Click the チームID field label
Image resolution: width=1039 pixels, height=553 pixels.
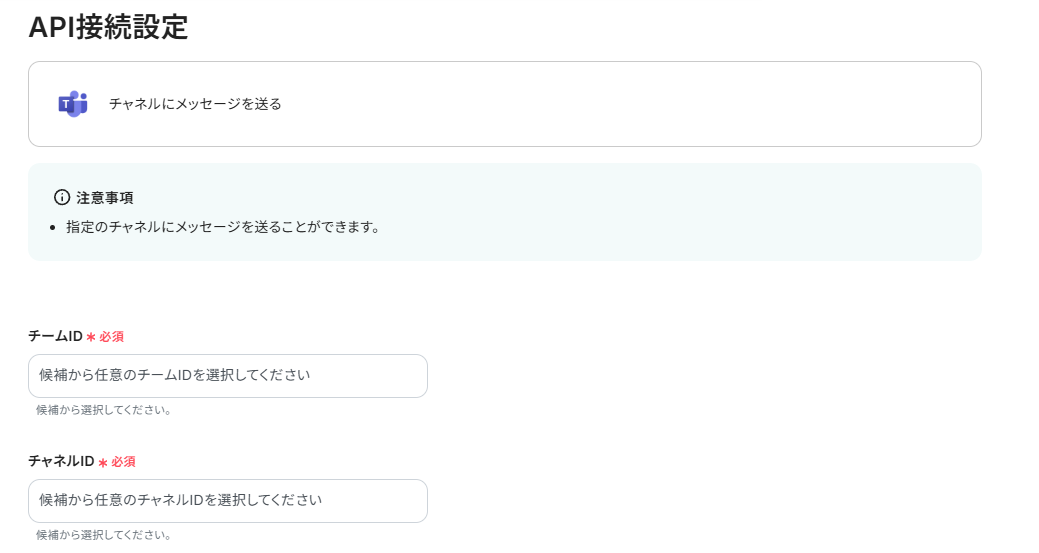(x=55, y=336)
